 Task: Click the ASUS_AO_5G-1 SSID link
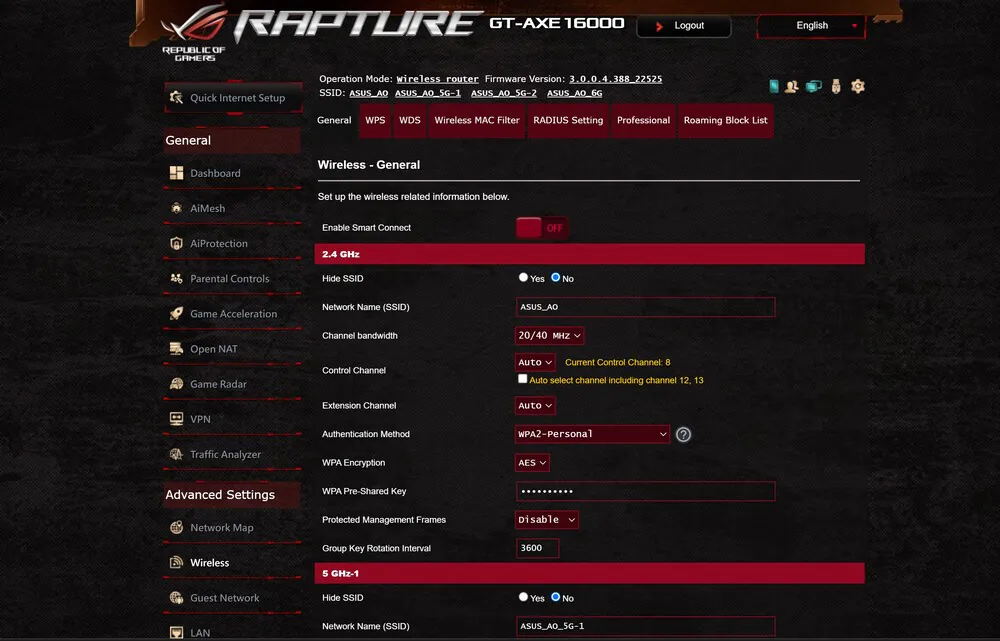(428, 93)
